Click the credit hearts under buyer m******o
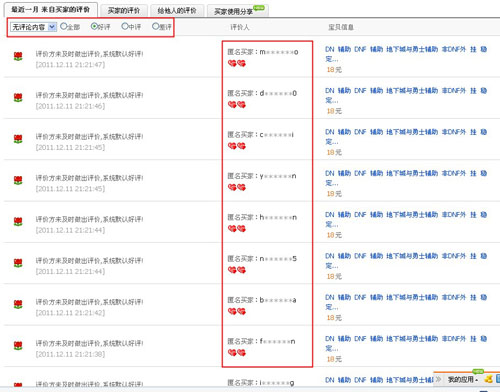This screenshot has width=500, height=392. point(237,63)
